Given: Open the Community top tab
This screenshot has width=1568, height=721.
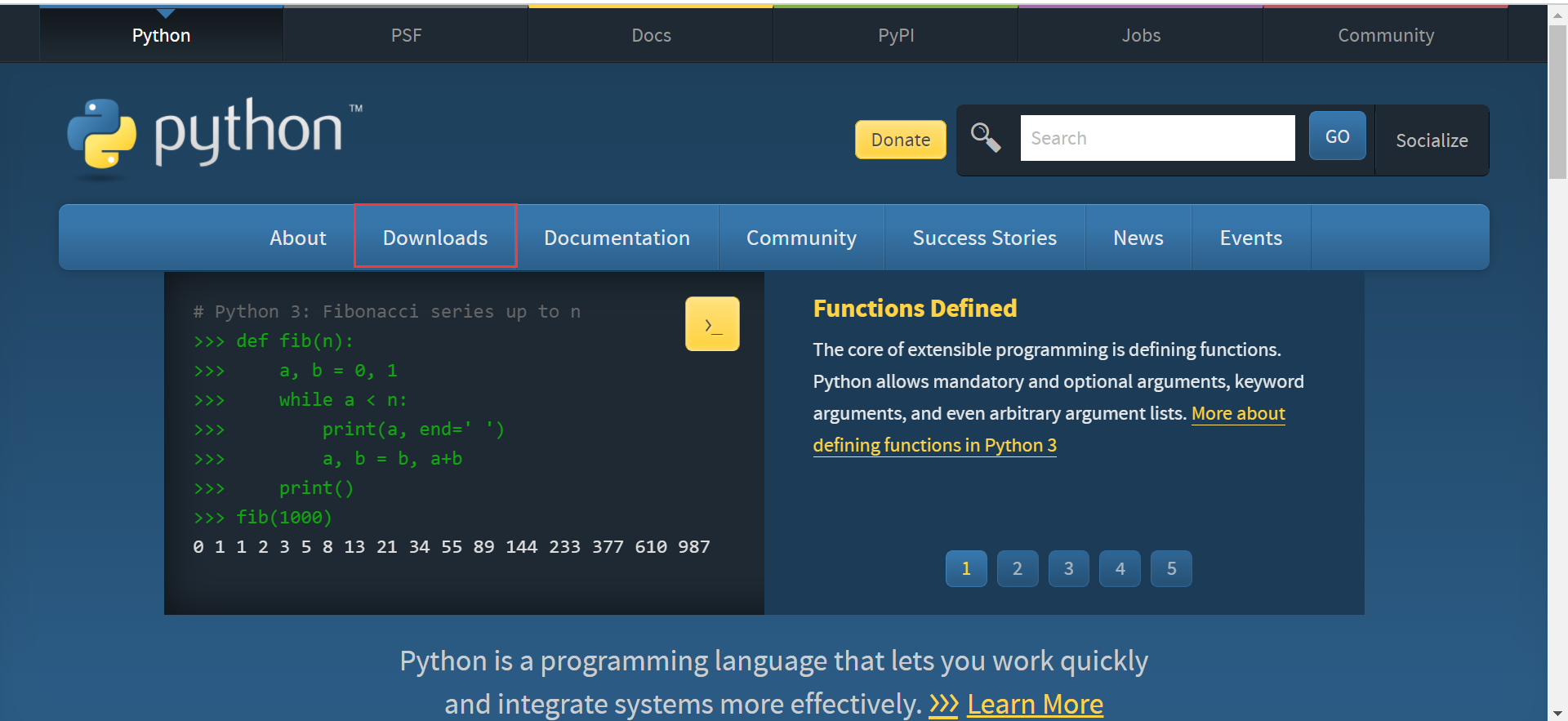Looking at the screenshot, I should 1386,35.
